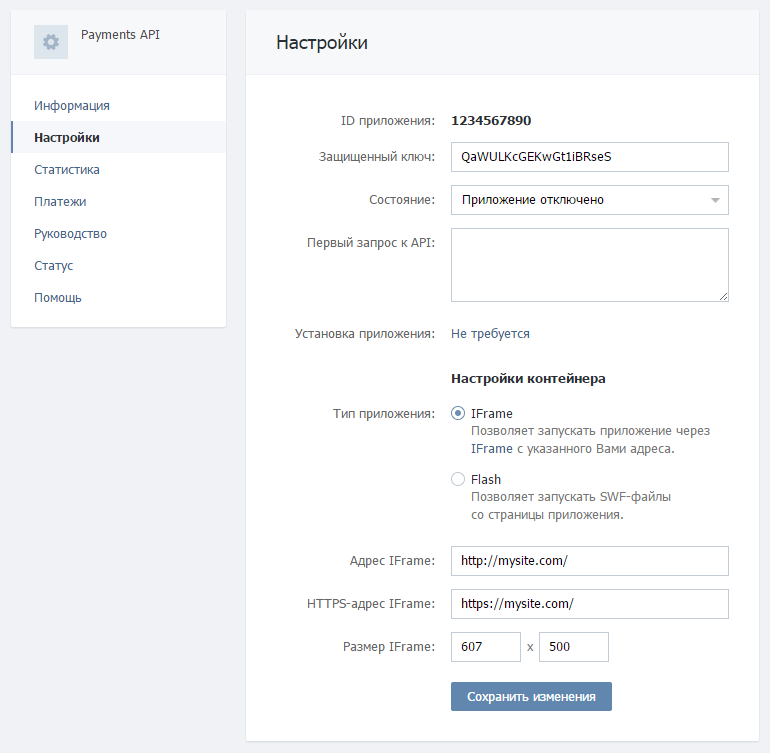Open Руководство from the sidebar
The image size is (770, 753).
tap(70, 233)
